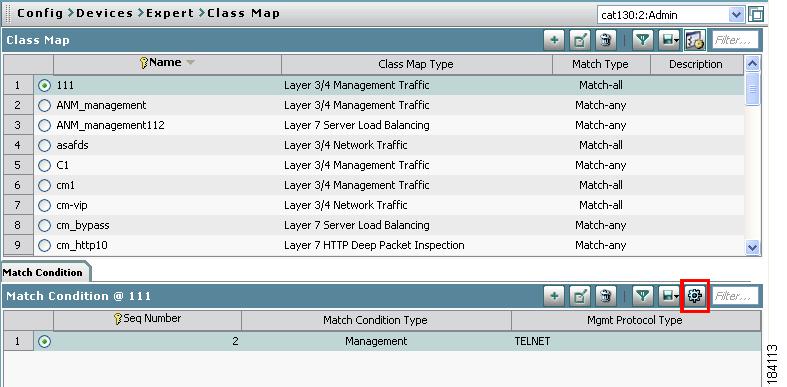Viewport: 787px width, 387px height.
Task: Open highlighted gear settings icon for Match Condition
Action: [x=695, y=296]
